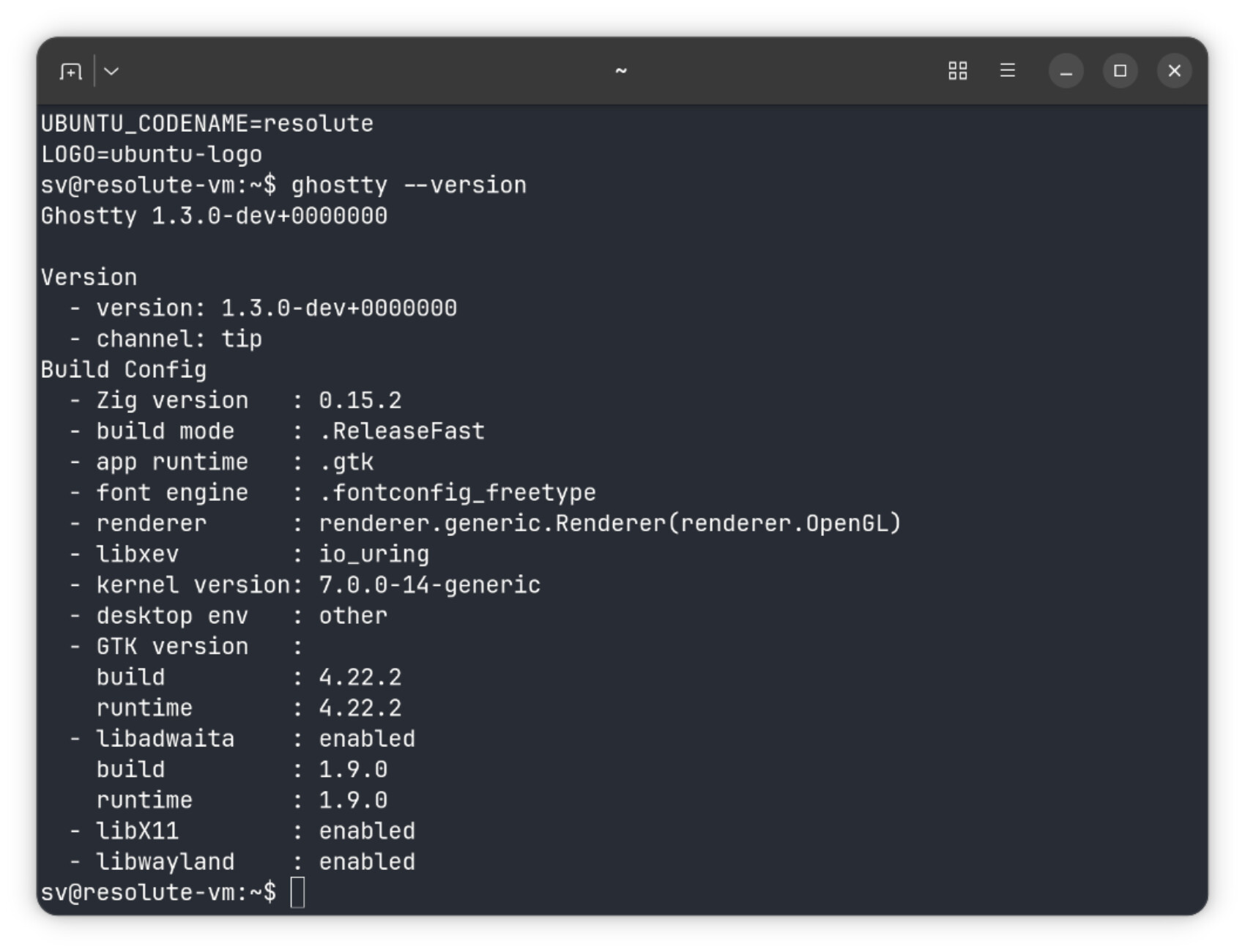Click the libX11 'enabled' value
This screenshot has width=1245, height=952.
click(367, 831)
